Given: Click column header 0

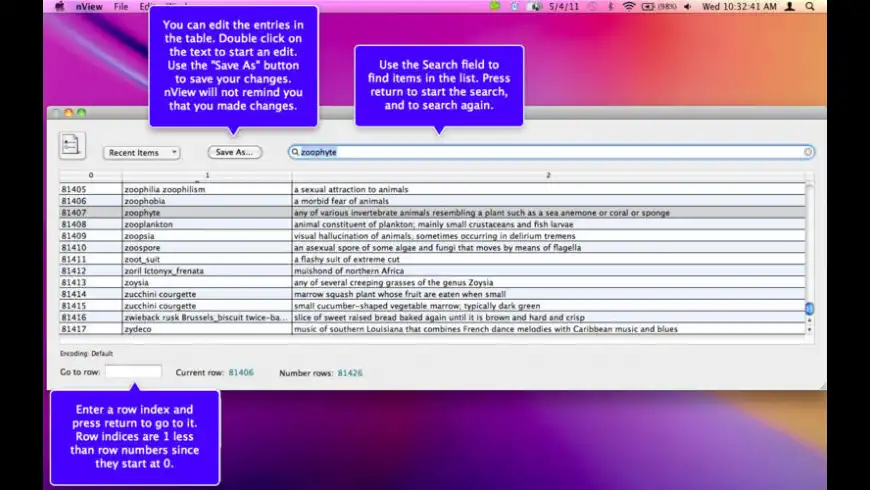Looking at the screenshot, I should click(x=91, y=175).
